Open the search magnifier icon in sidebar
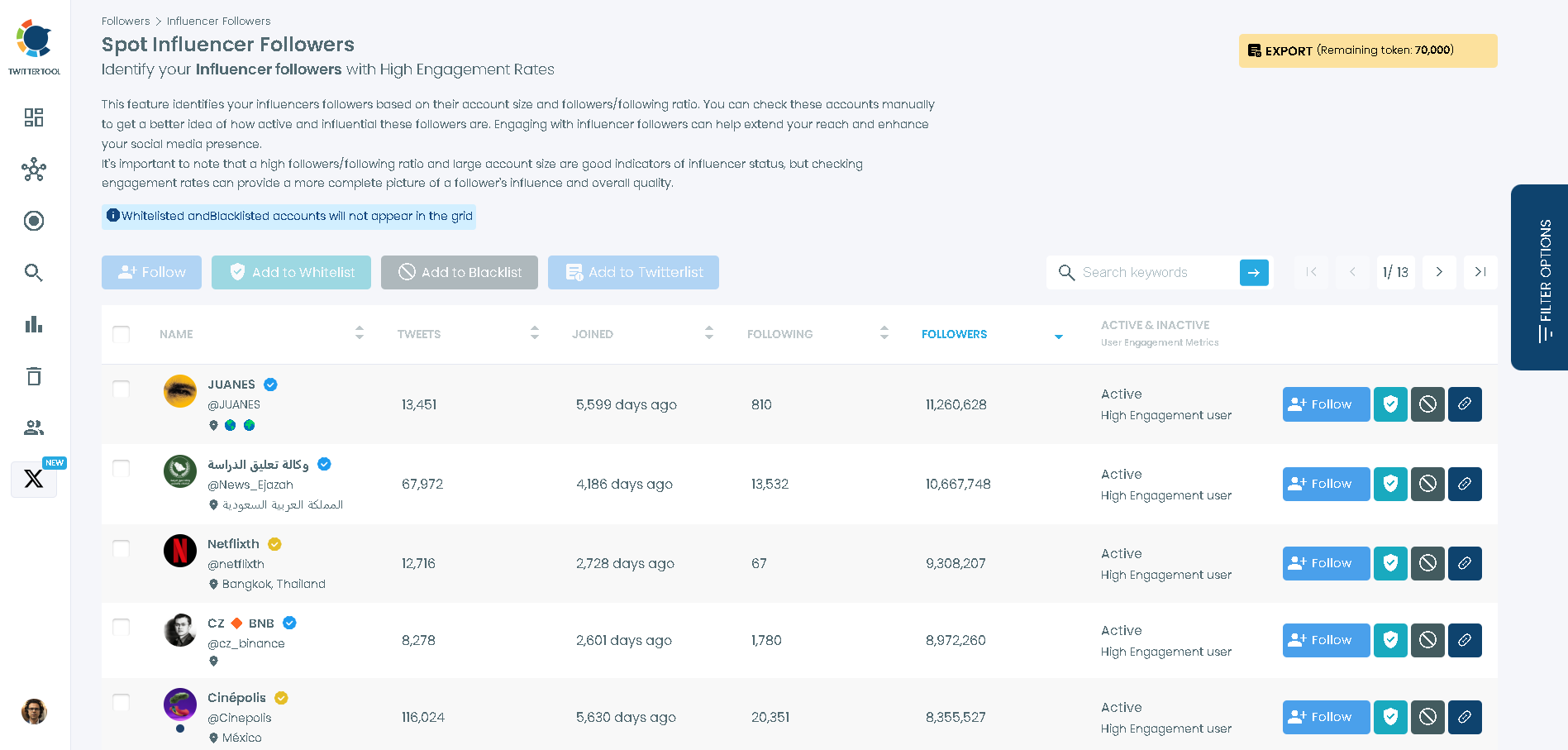1568x750 pixels. coord(34,273)
